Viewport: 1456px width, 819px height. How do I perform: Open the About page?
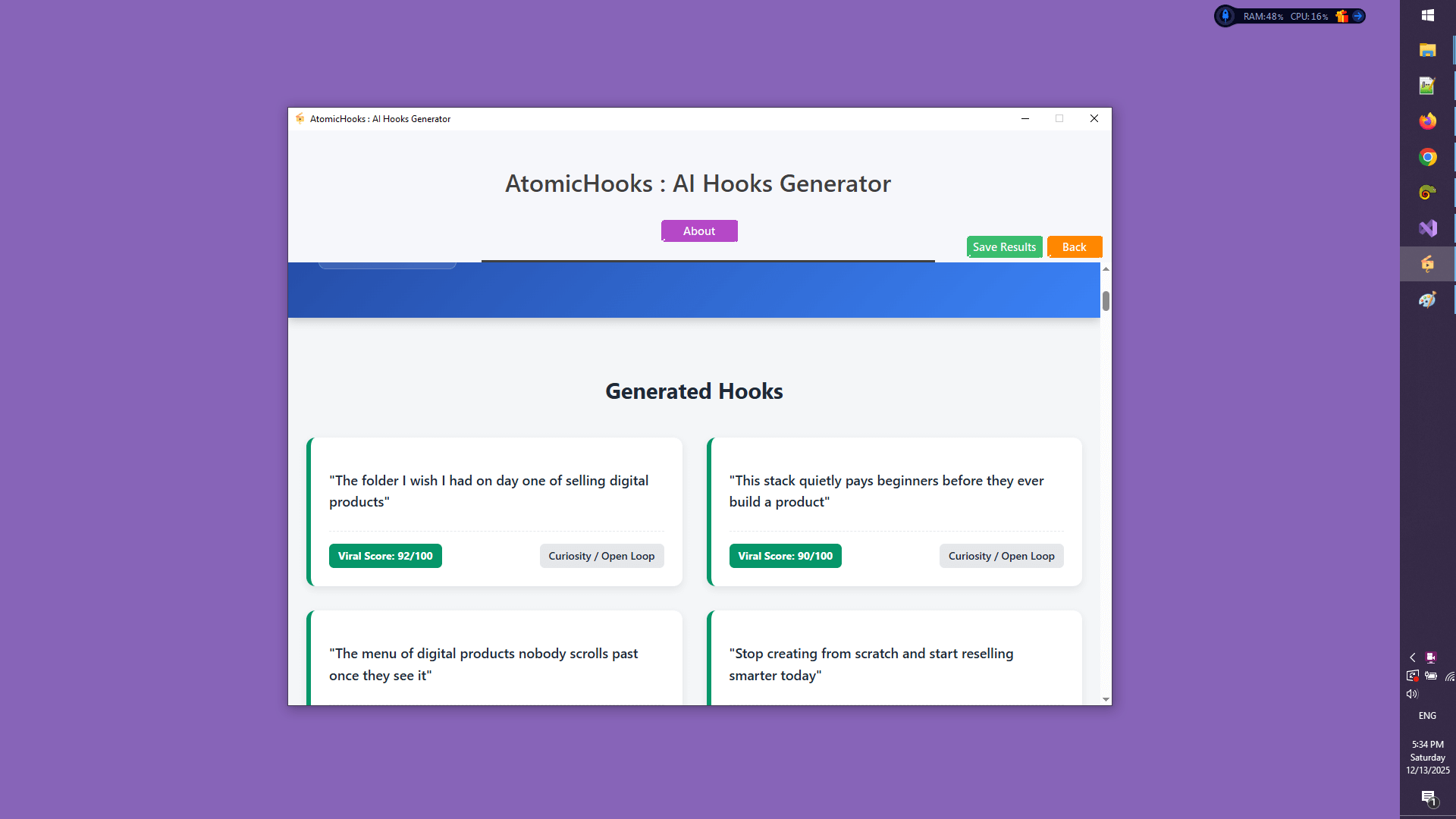point(698,231)
